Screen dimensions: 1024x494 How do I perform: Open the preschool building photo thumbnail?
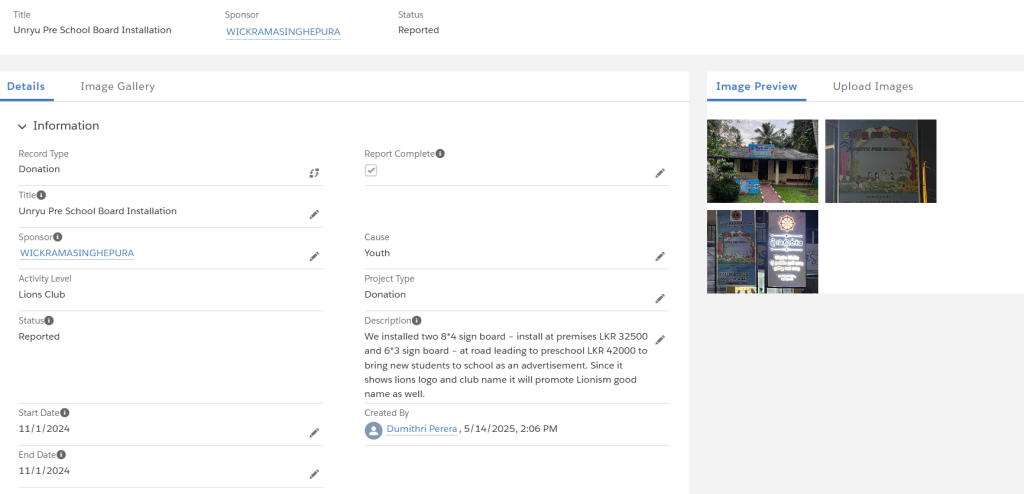[762, 161]
